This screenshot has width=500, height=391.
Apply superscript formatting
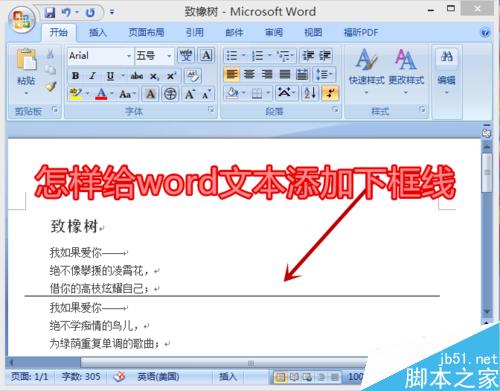(x=172, y=76)
